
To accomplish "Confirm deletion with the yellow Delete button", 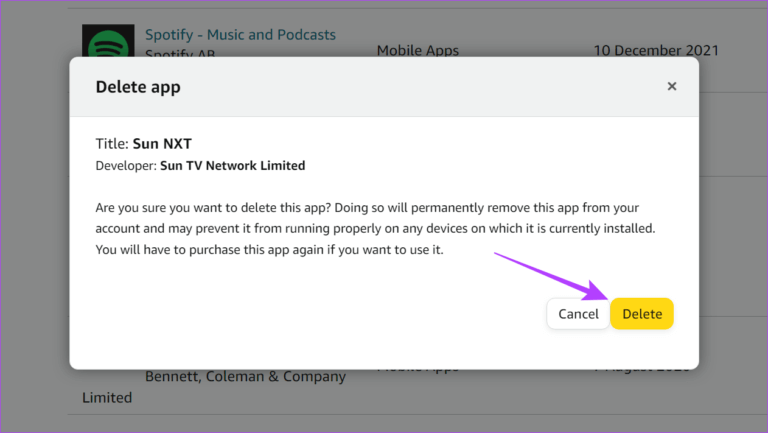I will 642,314.
